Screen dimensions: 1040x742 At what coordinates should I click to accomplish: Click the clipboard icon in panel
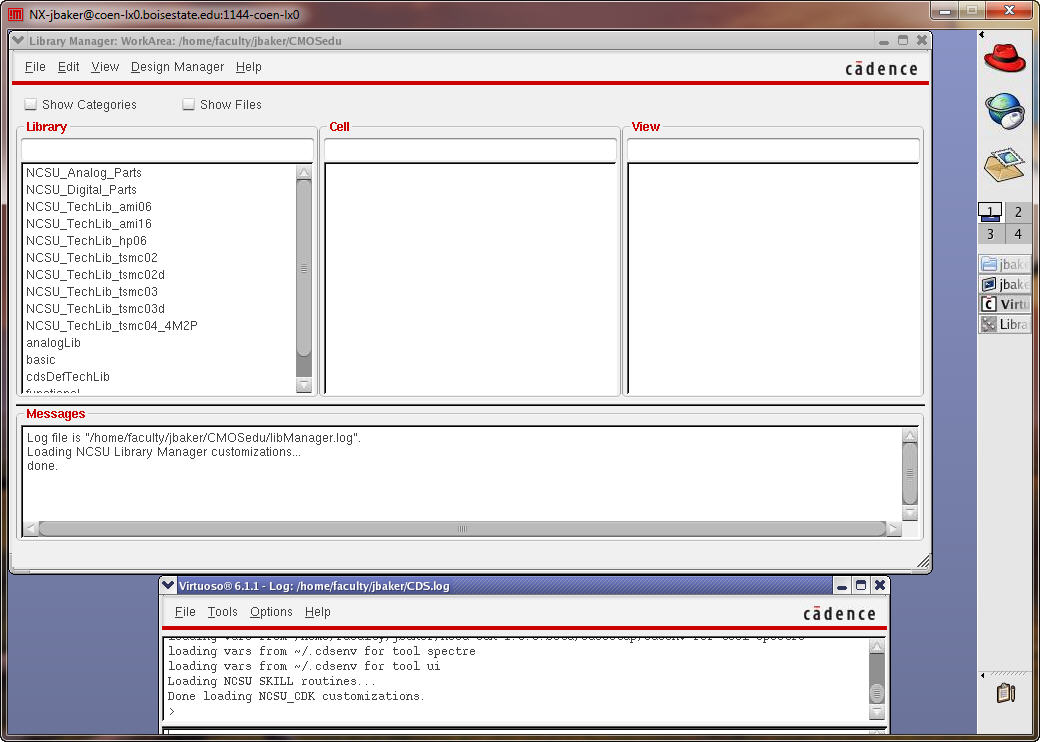pos(1006,692)
